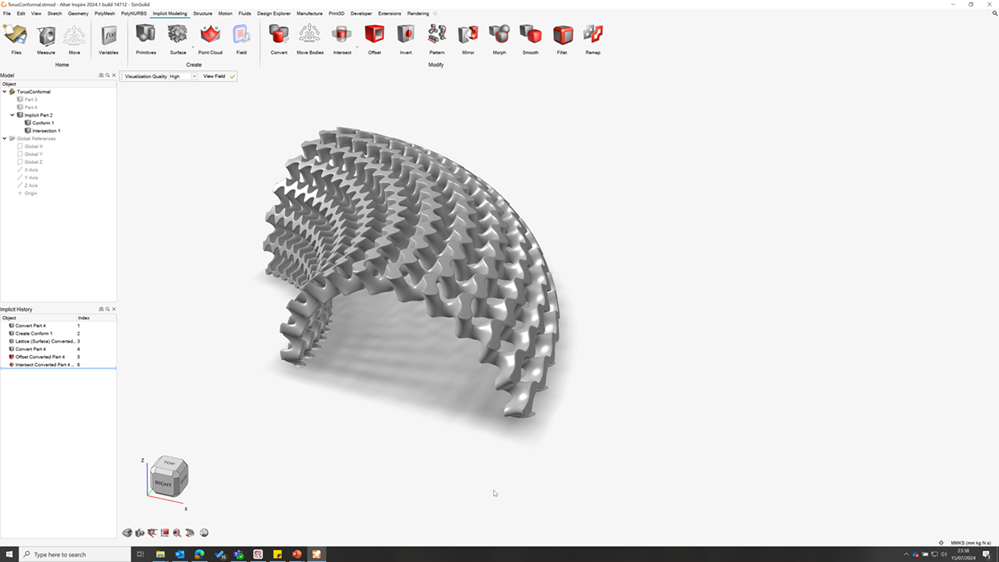Select the Offset tool in Modify group
Viewport: 999px width, 562px height.
(374, 35)
